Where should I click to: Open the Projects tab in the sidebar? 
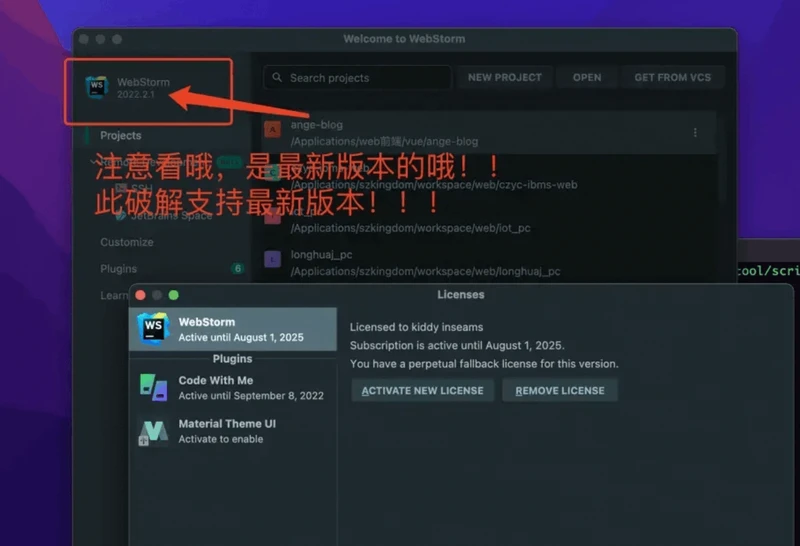tap(121, 136)
